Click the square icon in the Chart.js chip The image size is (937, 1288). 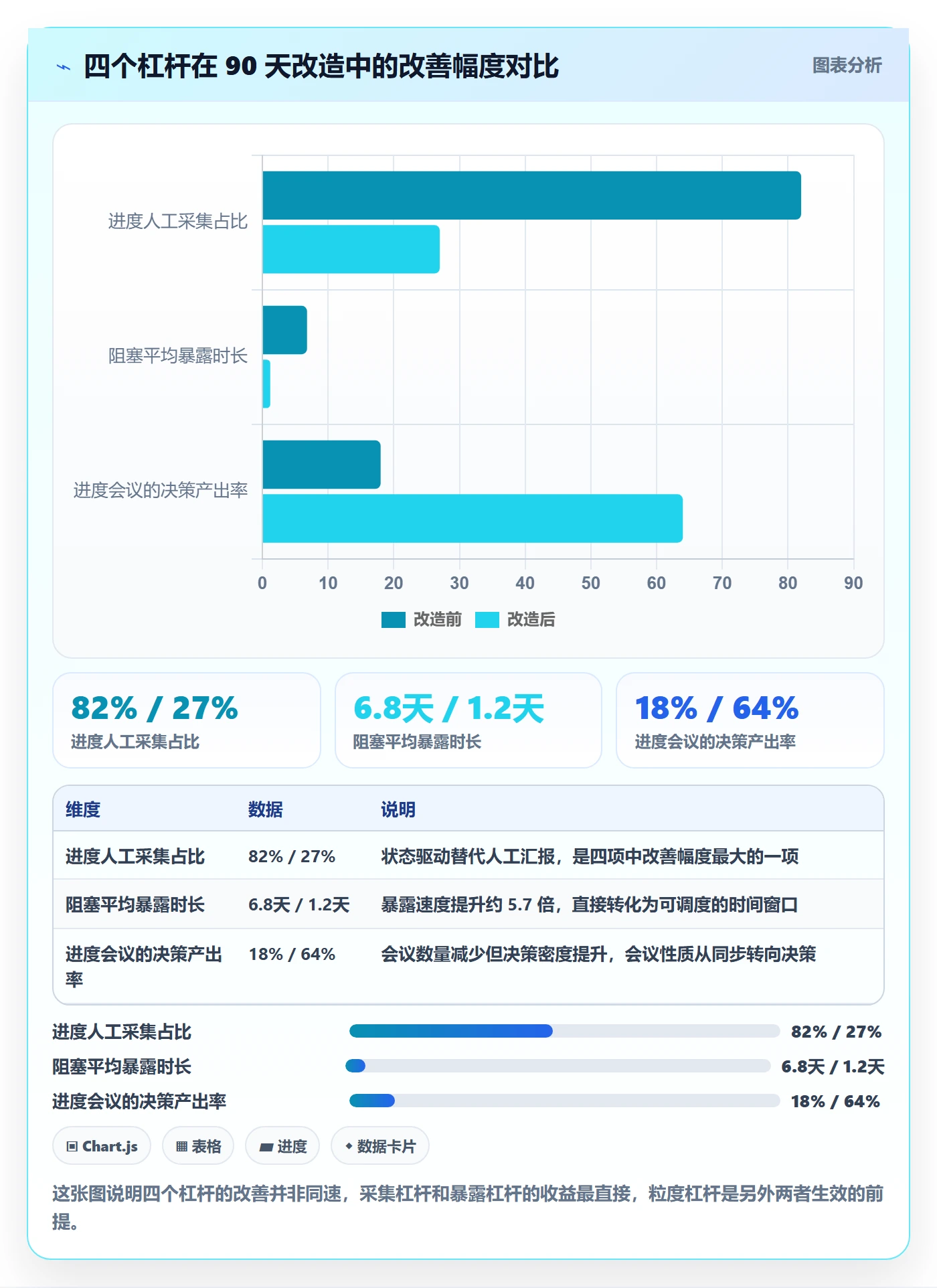[72, 1147]
